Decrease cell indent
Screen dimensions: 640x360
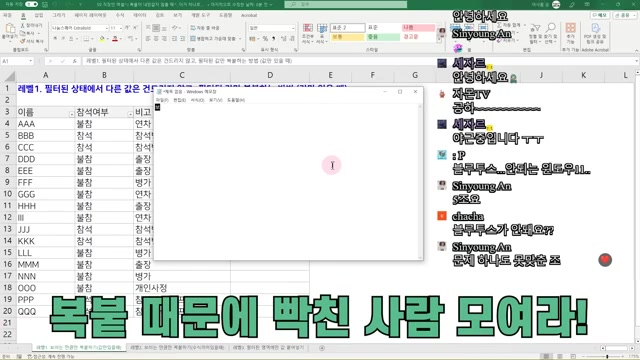click(174, 38)
